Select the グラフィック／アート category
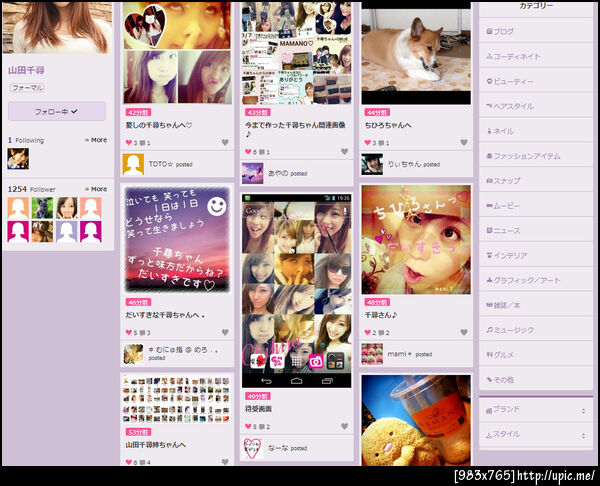This screenshot has width=600, height=486. [536, 280]
